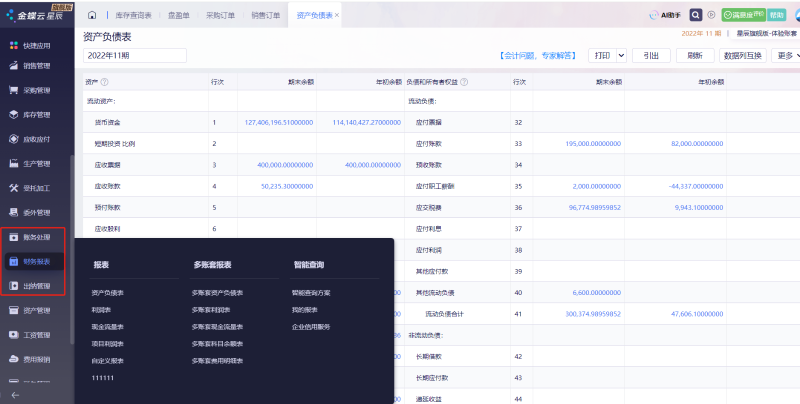
Task: Click the 快捷应用 sidebar icon
Action: point(14,45)
